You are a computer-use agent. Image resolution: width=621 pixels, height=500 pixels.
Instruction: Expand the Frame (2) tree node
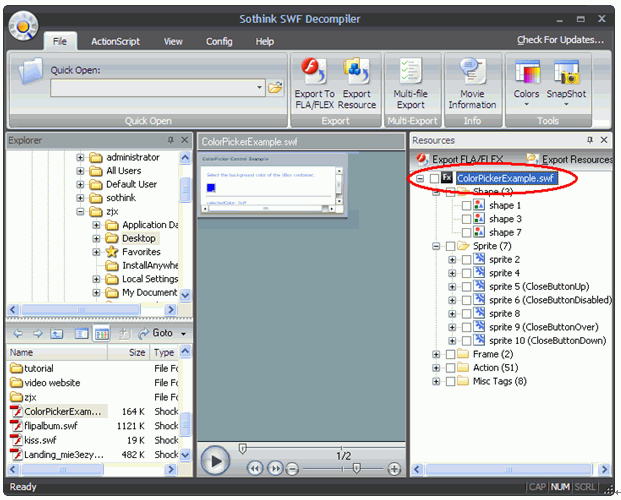[436, 355]
